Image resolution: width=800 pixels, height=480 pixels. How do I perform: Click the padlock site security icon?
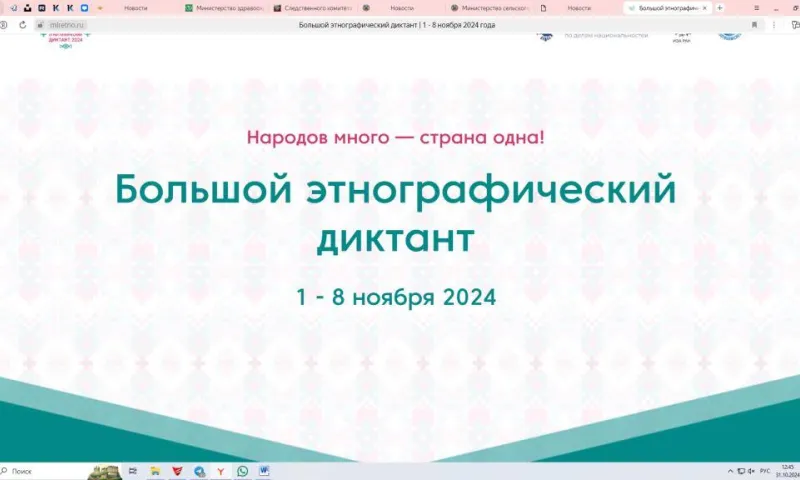[40, 24]
